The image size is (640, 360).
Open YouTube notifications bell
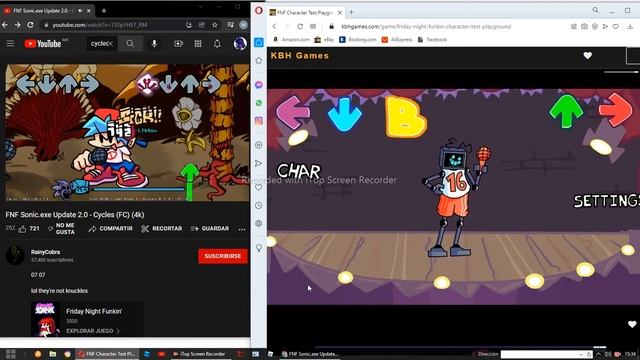pyautogui.click(x=217, y=44)
